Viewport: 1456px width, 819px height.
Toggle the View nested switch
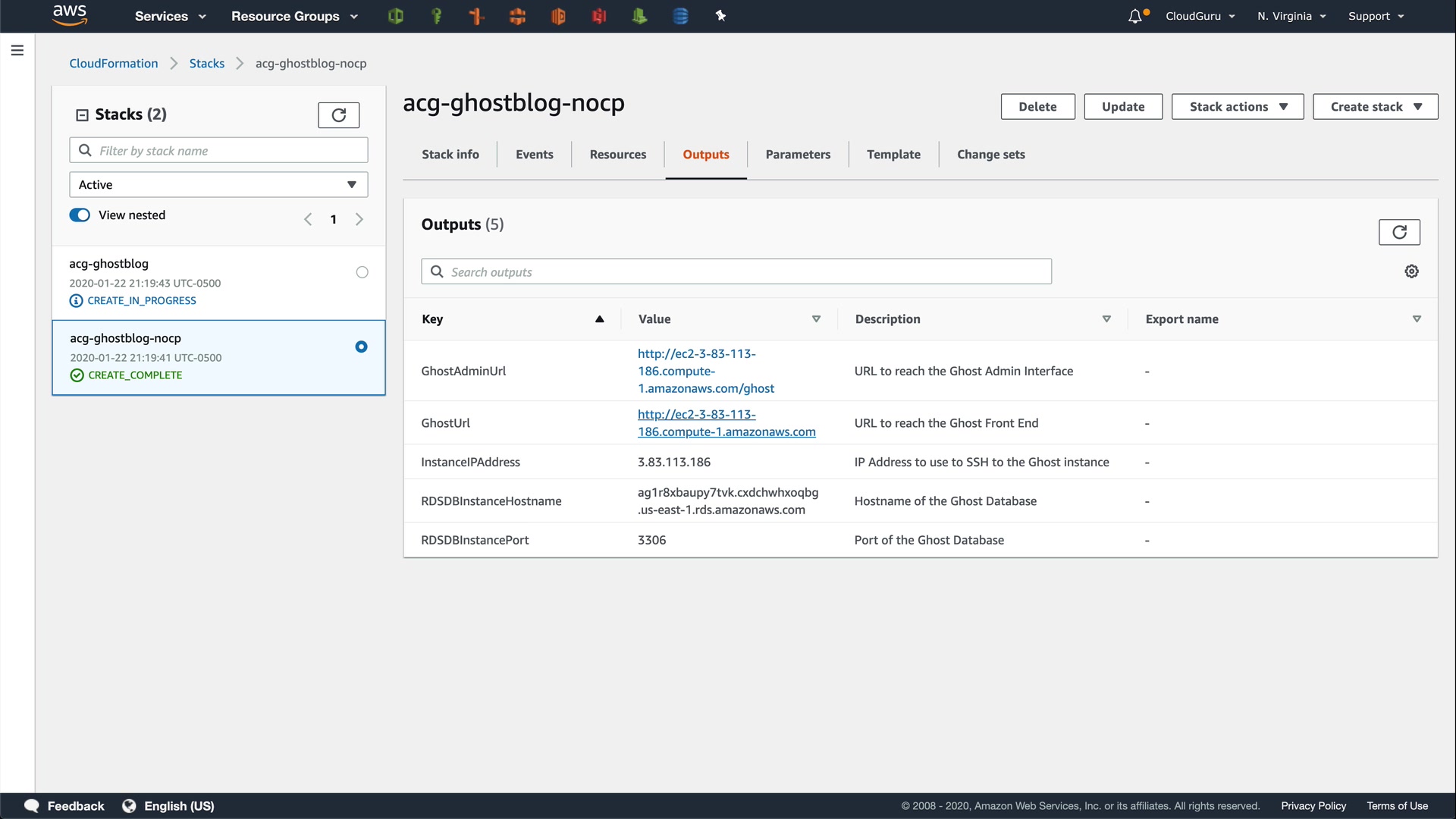pos(80,215)
